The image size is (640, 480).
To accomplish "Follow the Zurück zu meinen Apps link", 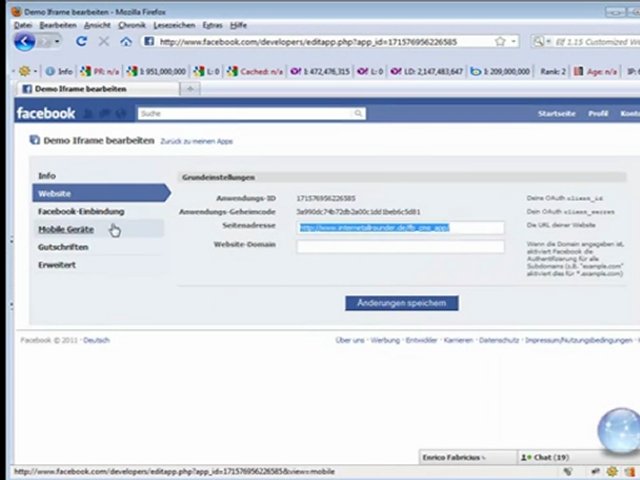I will coord(196,142).
